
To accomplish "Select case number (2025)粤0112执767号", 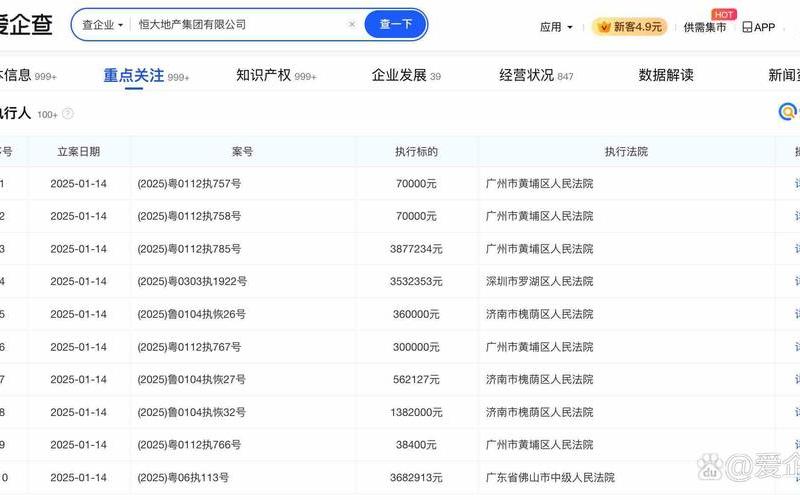I will click(x=189, y=347).
